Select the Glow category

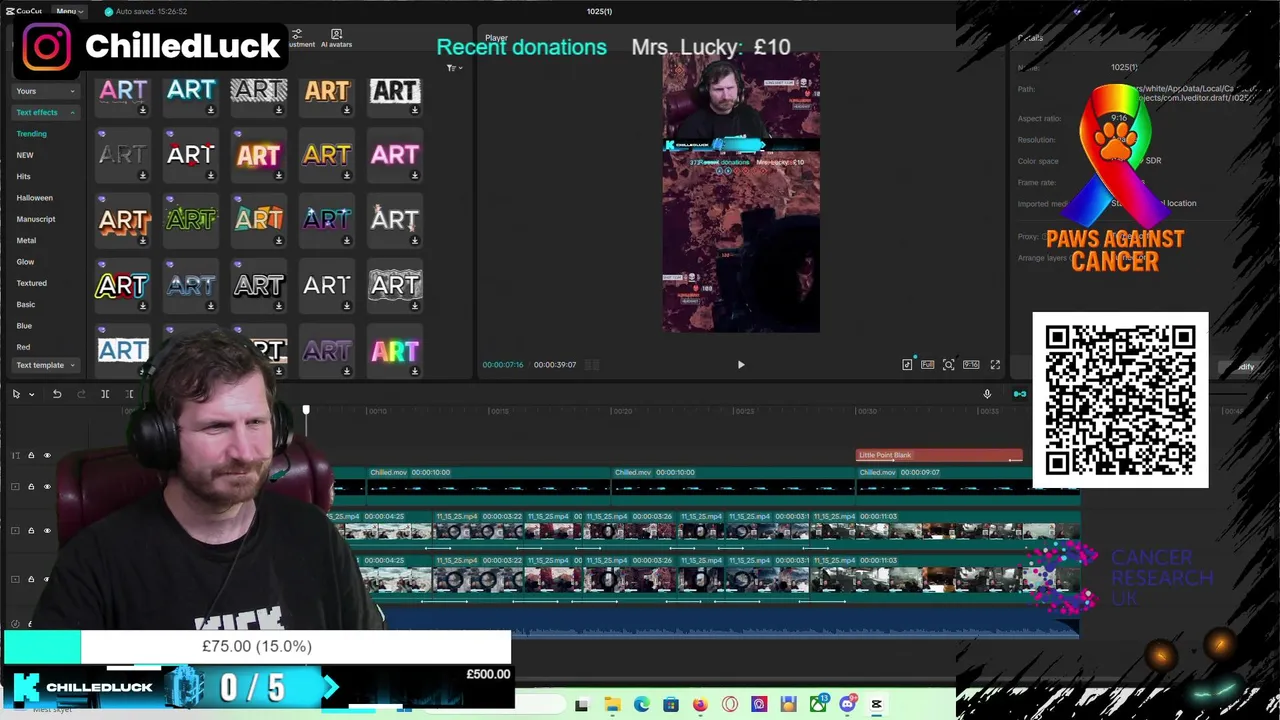point(25,262)
